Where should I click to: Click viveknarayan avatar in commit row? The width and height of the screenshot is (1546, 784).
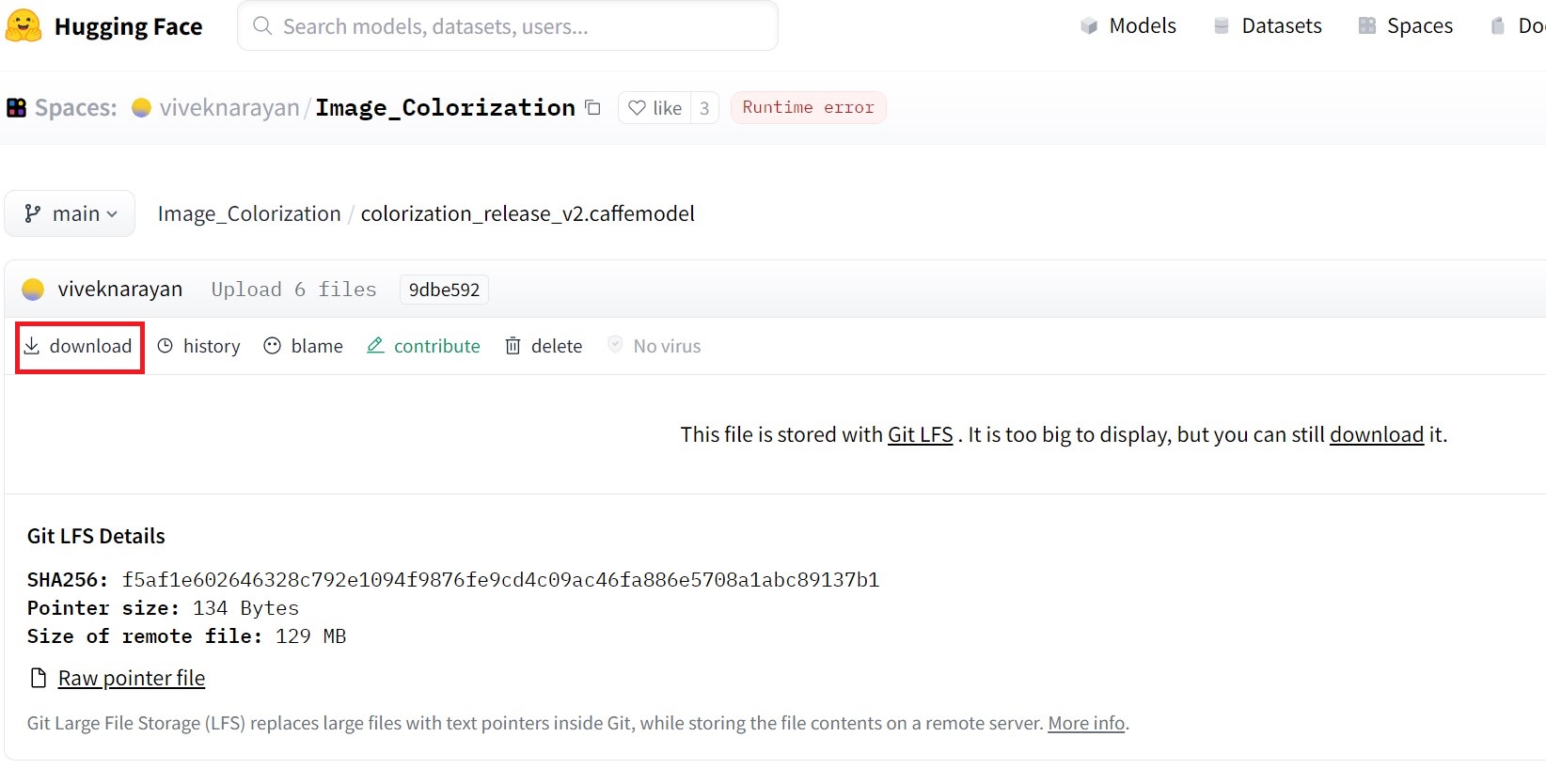click(x=33, y=290)
